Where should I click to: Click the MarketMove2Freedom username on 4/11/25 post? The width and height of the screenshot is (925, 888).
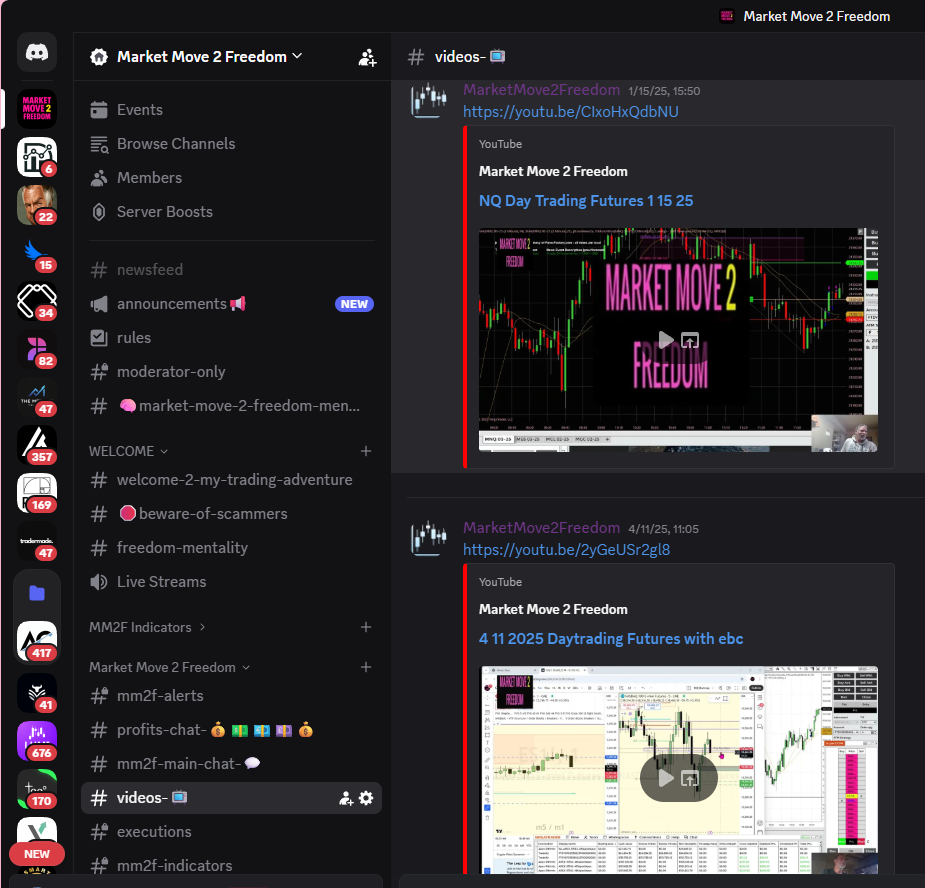pos(541,528)
